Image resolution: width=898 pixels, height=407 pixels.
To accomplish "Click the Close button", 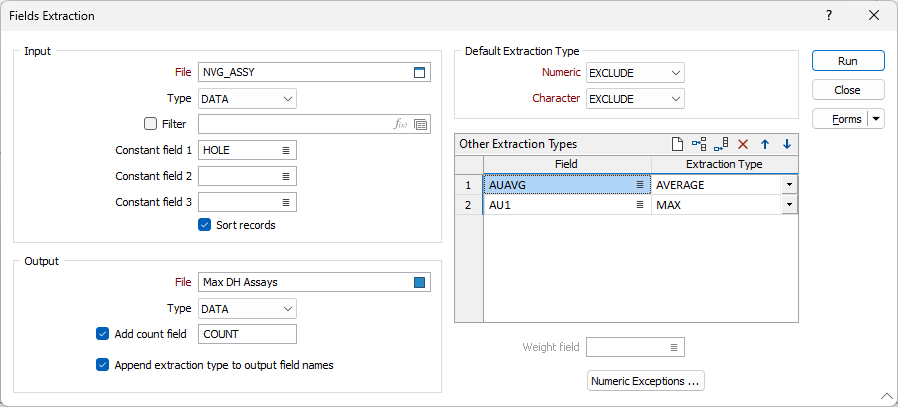I will coord(848,90).
